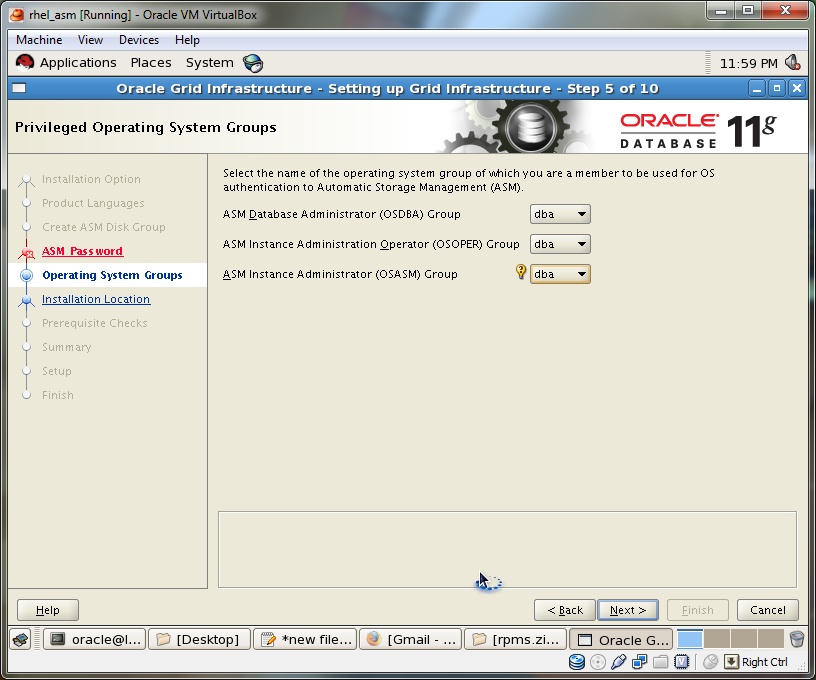Click the VirtualBox title bar icon
Screen dimensions: 816x680
coord(17,15)
